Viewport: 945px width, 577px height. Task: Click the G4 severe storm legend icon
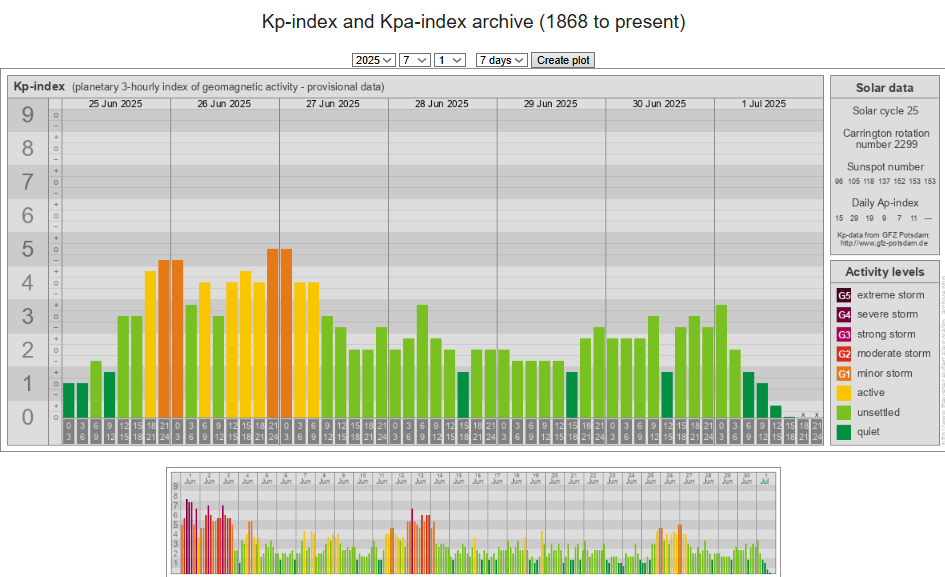(x=844, y=314)
